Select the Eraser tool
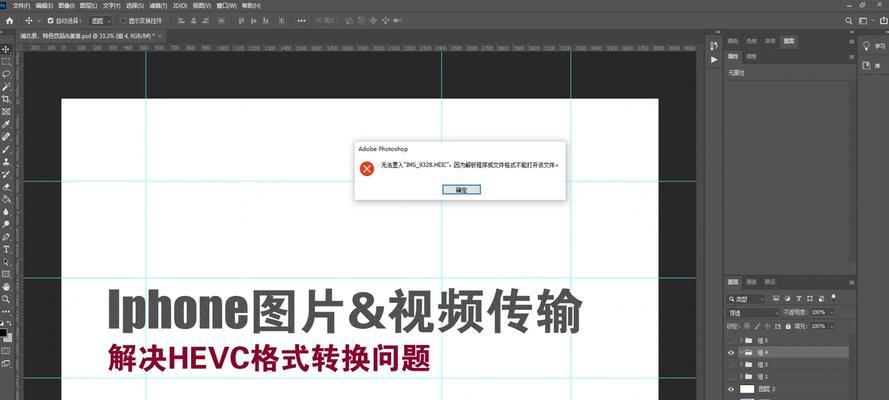This screenshot has width=889, height=400. pos(6,186)
